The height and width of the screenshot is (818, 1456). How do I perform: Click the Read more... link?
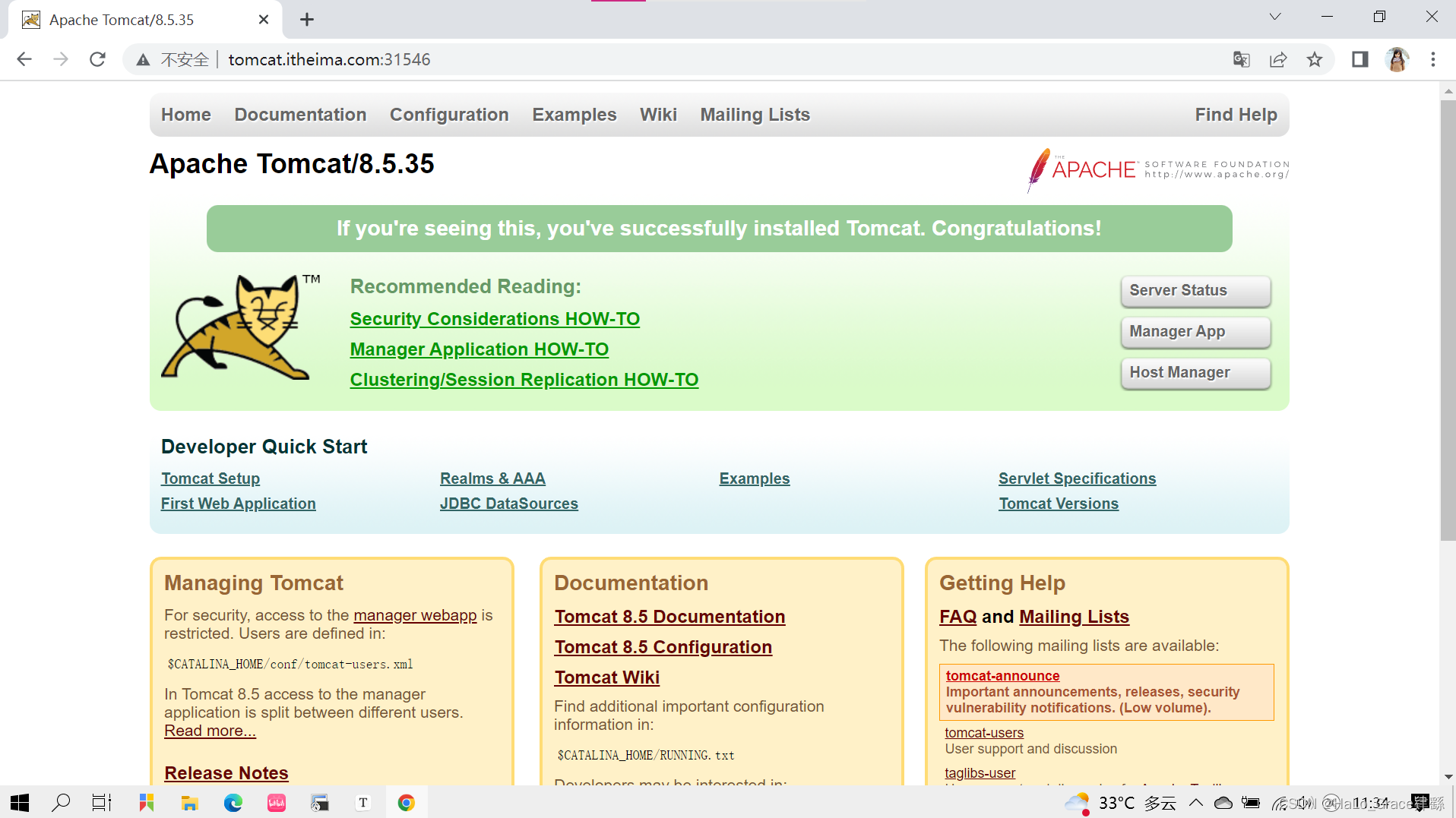tap(210, 731)
